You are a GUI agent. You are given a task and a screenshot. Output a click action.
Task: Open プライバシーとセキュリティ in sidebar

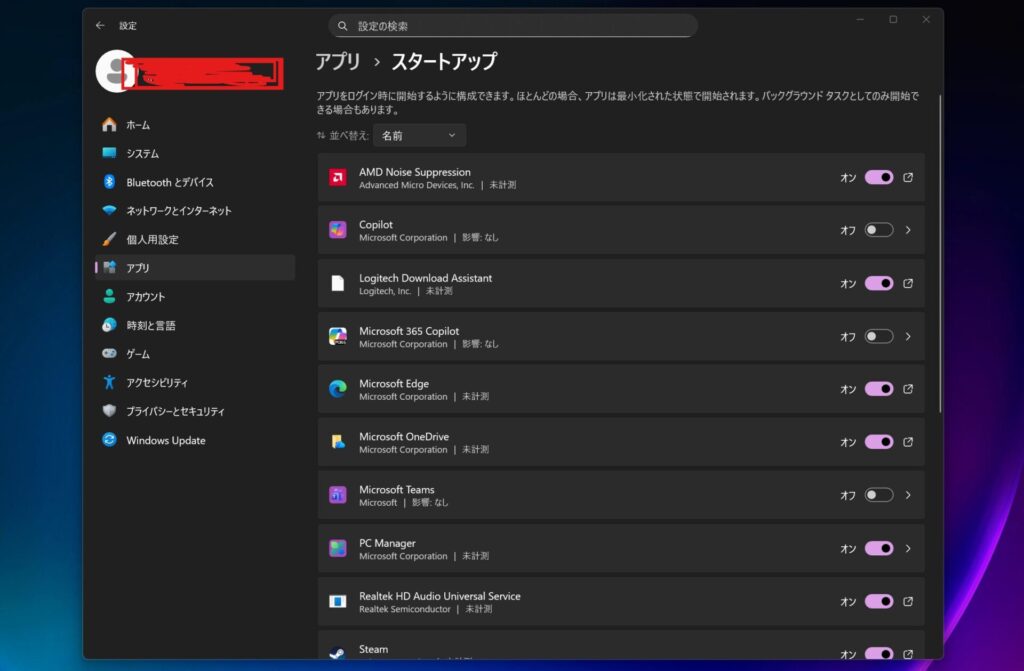[x=175, y=411]
